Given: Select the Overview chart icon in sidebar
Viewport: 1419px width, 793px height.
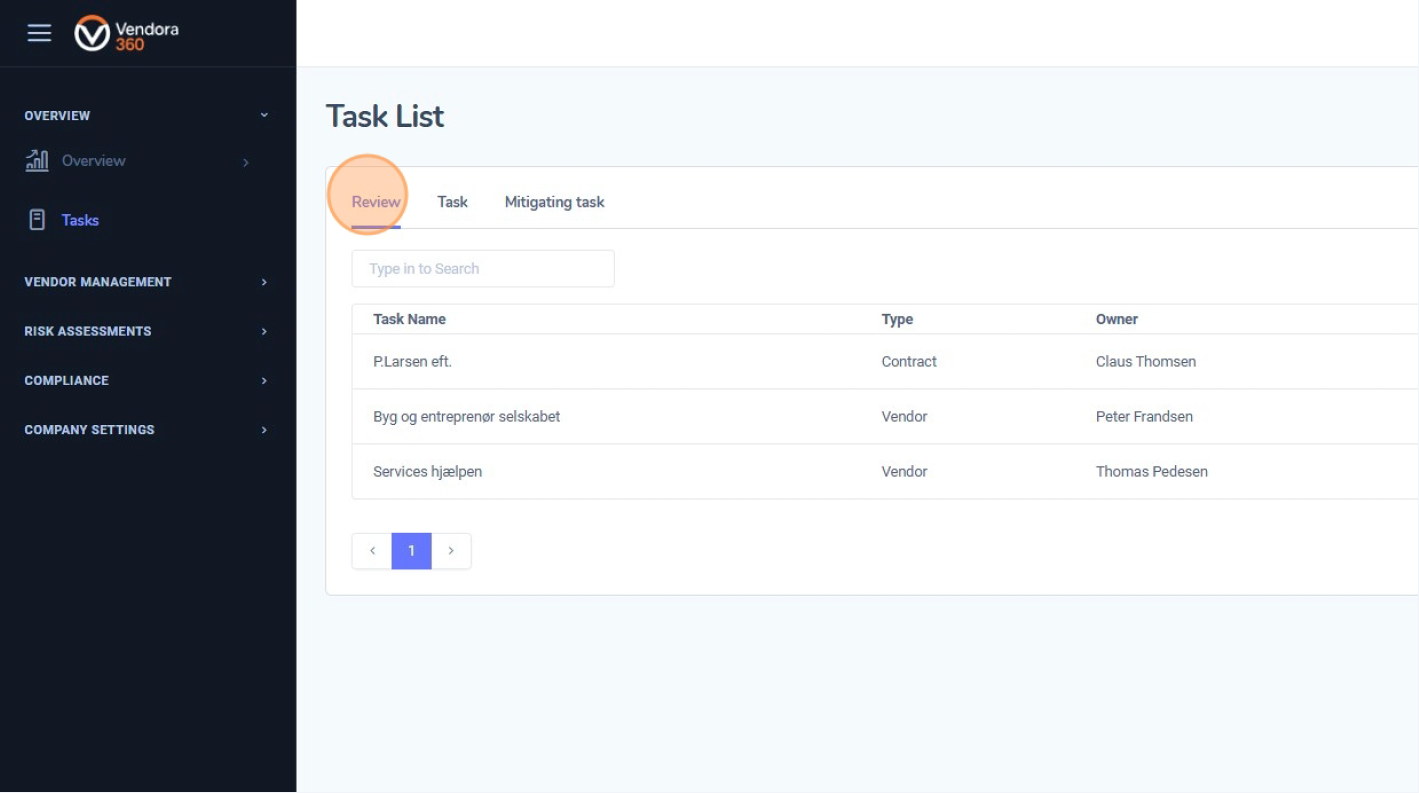Looking at the screenshot, I should point(37,160).
